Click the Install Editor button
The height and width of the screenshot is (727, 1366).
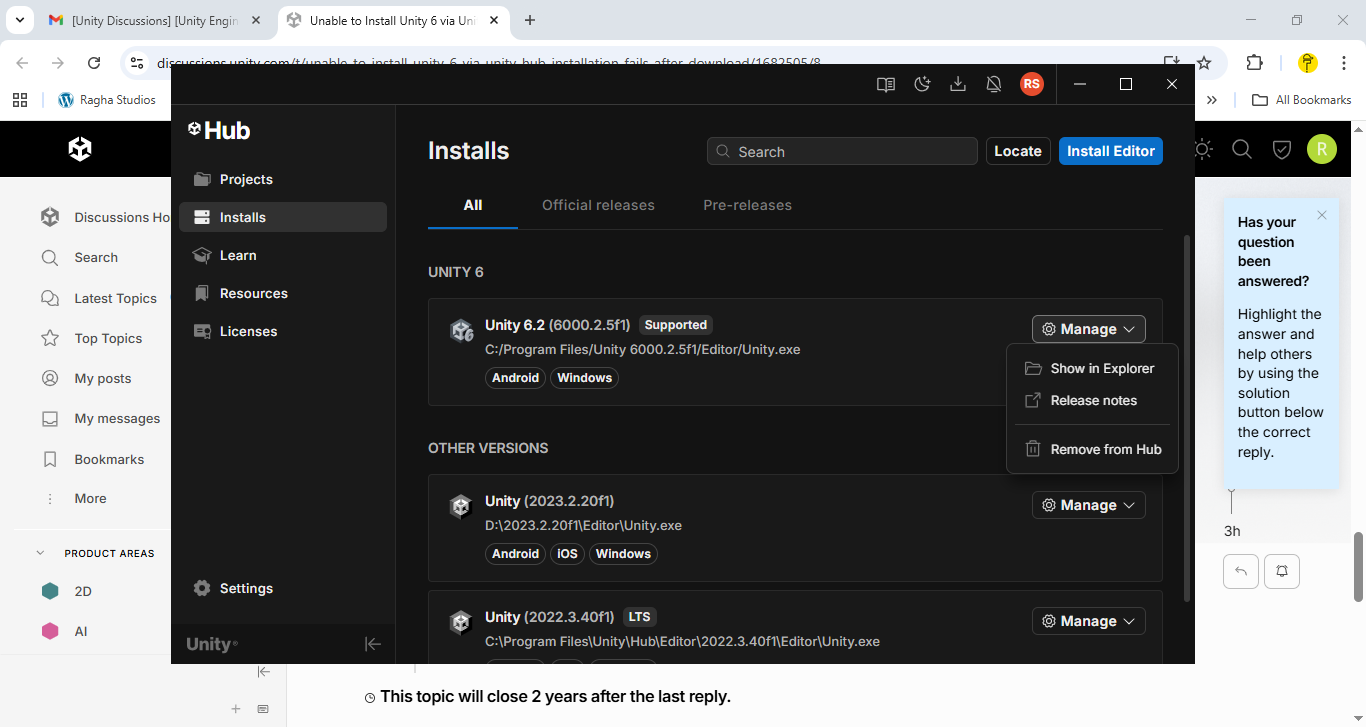tap(1110, 150)
